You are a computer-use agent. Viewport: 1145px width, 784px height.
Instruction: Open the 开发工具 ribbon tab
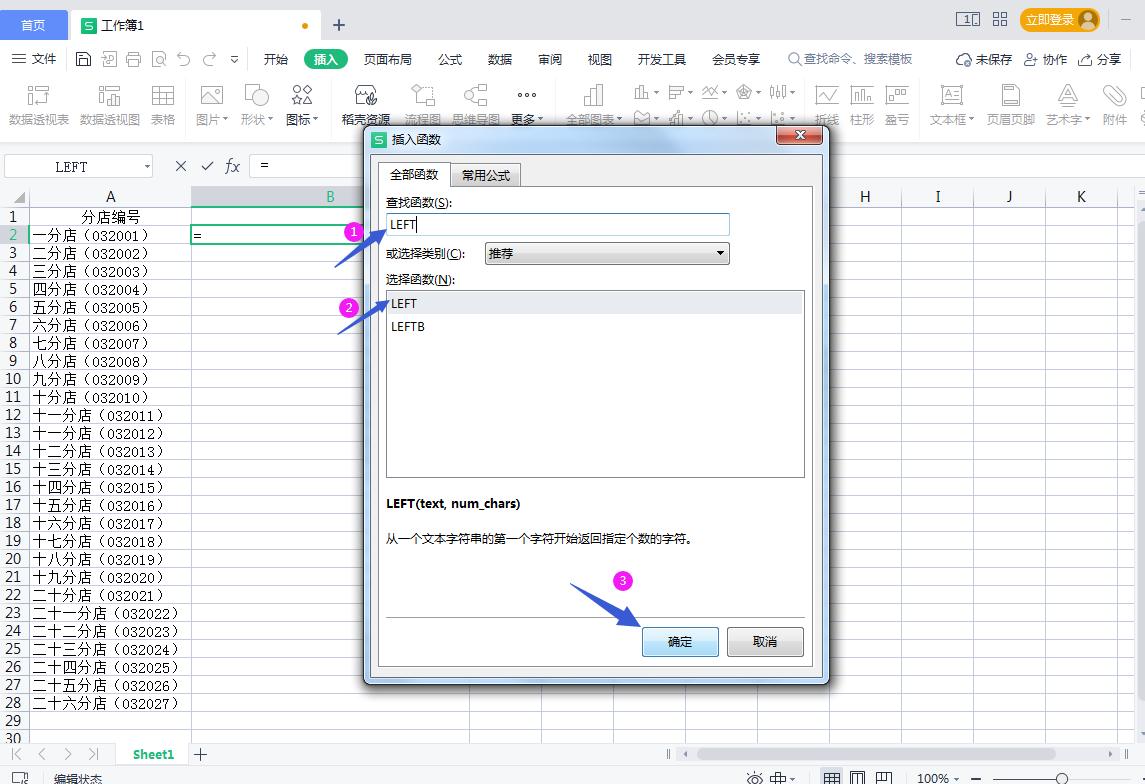(x=662, y=59)
